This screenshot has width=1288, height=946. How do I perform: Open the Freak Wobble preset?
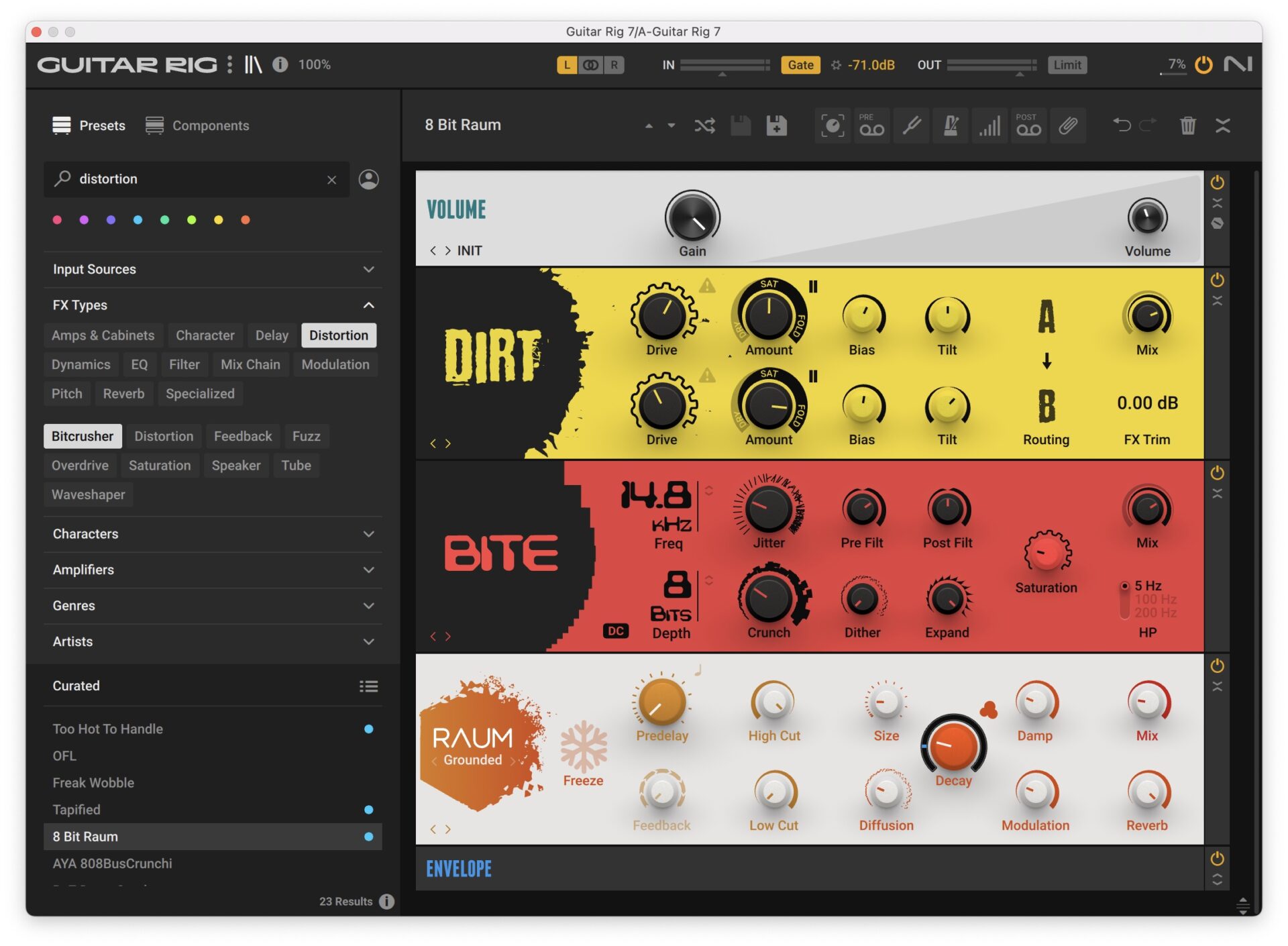pos(213,782)
